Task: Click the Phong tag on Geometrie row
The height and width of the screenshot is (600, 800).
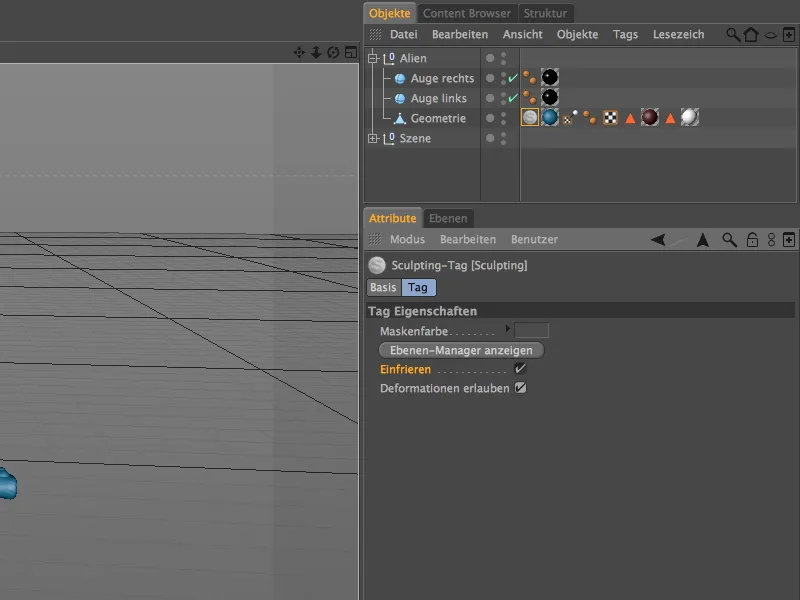Action: (590, 117)
